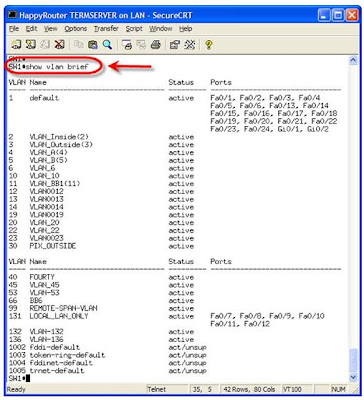
Task: Click the 'VLAN-132' entry
Action: coord(46,332)
